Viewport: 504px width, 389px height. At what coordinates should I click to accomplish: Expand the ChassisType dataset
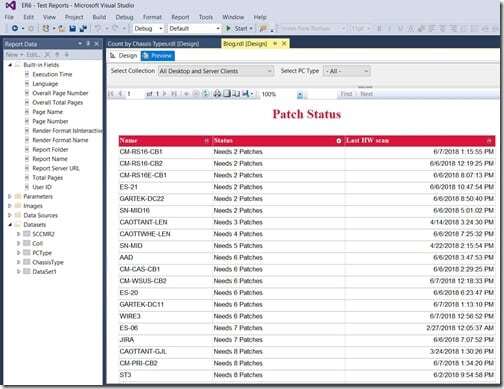click(x=19, y=262)
